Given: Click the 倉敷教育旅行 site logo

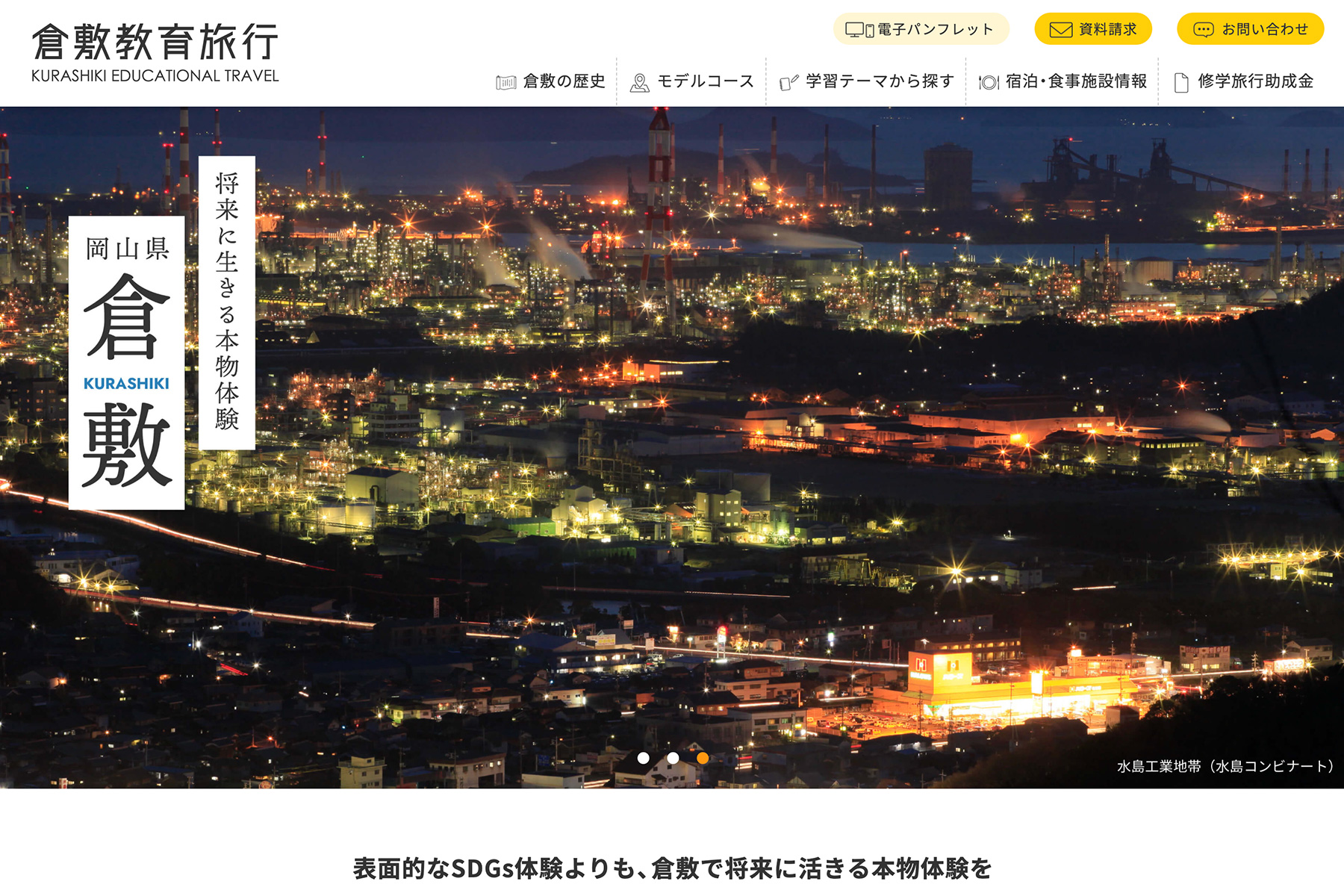Looking at the screenshot, I should [x=155, y=52].
